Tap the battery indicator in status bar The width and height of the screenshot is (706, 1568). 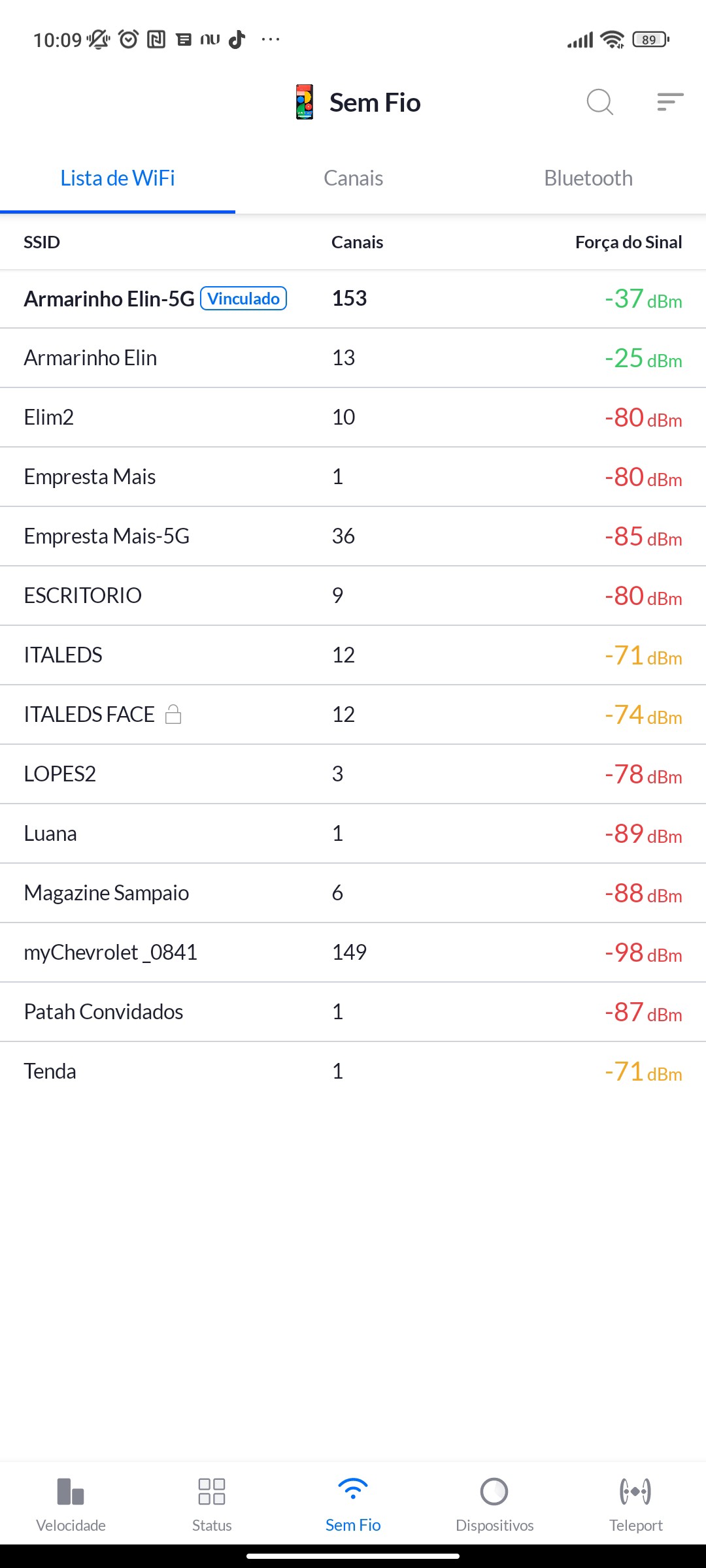tap(650, 40)
